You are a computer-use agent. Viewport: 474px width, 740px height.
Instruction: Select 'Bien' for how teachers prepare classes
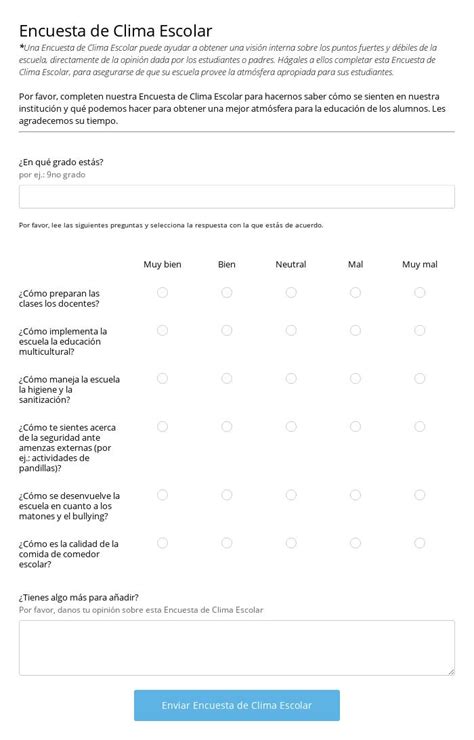tap(227, 293)
